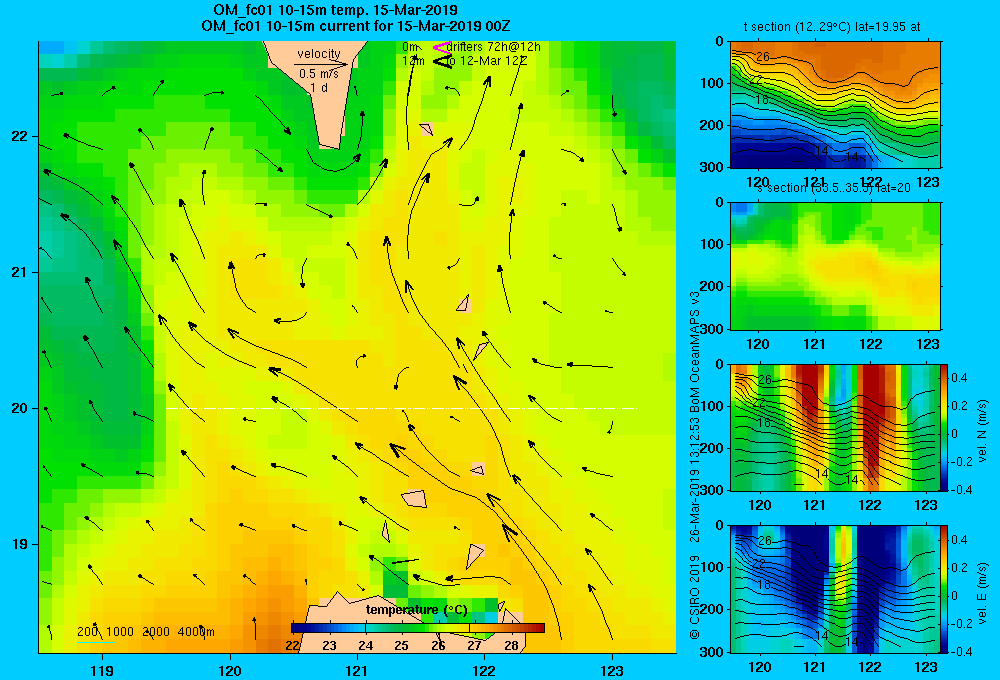Click longitude 122 label under vel. E panel

[x=870, y=667]
